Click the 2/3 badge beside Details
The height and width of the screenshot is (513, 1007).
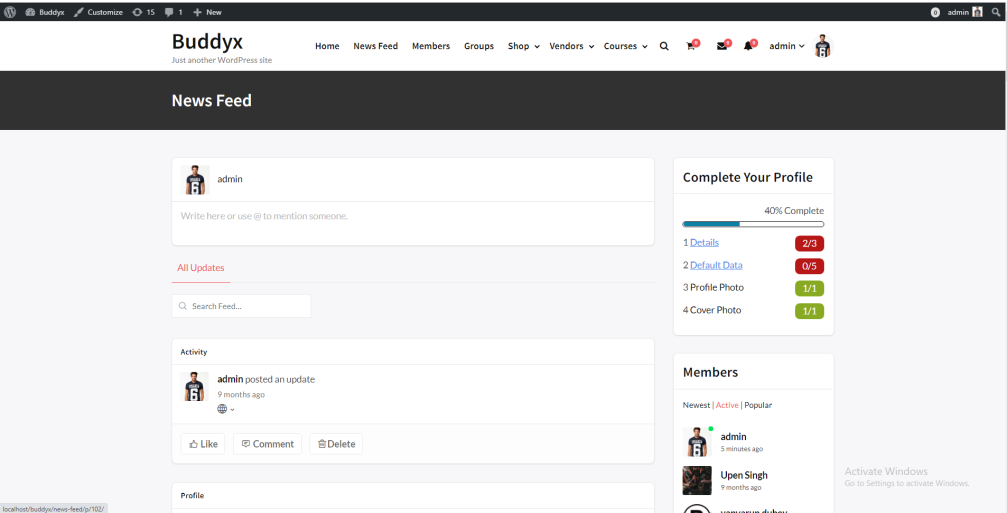point(809,243)
